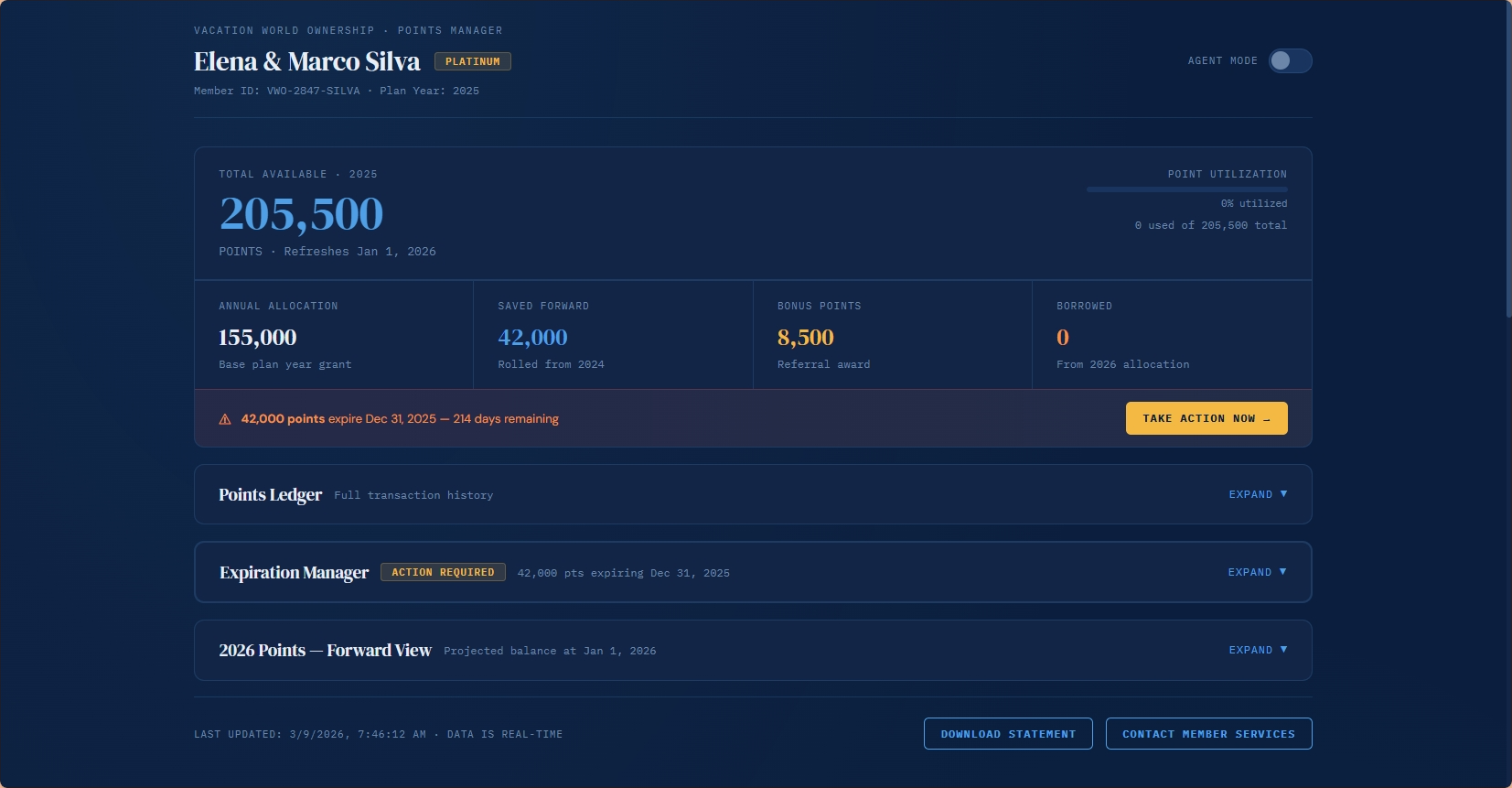Viewport: 1512px width, 788px height.
Task: Click the Action Required badge
Action: (x=443, y=572)
